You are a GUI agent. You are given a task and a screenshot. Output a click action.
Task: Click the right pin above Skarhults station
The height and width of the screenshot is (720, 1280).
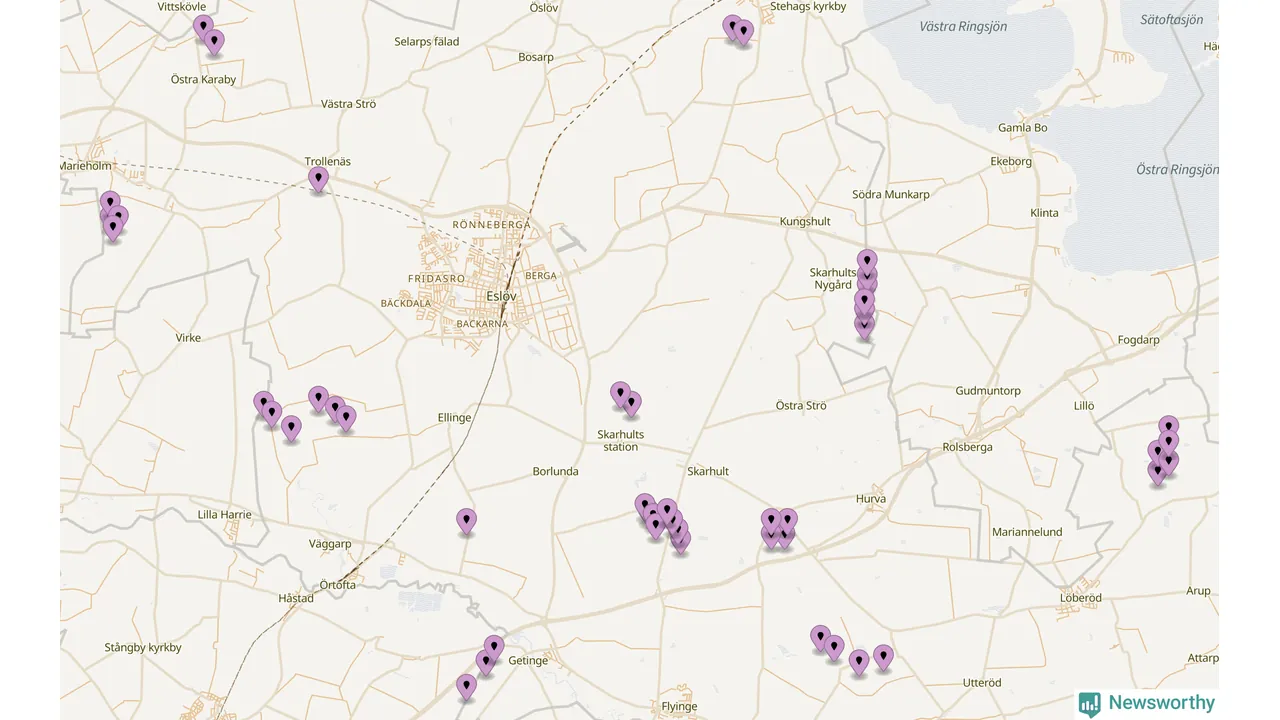pyautogui.click(x=631, y=405)
